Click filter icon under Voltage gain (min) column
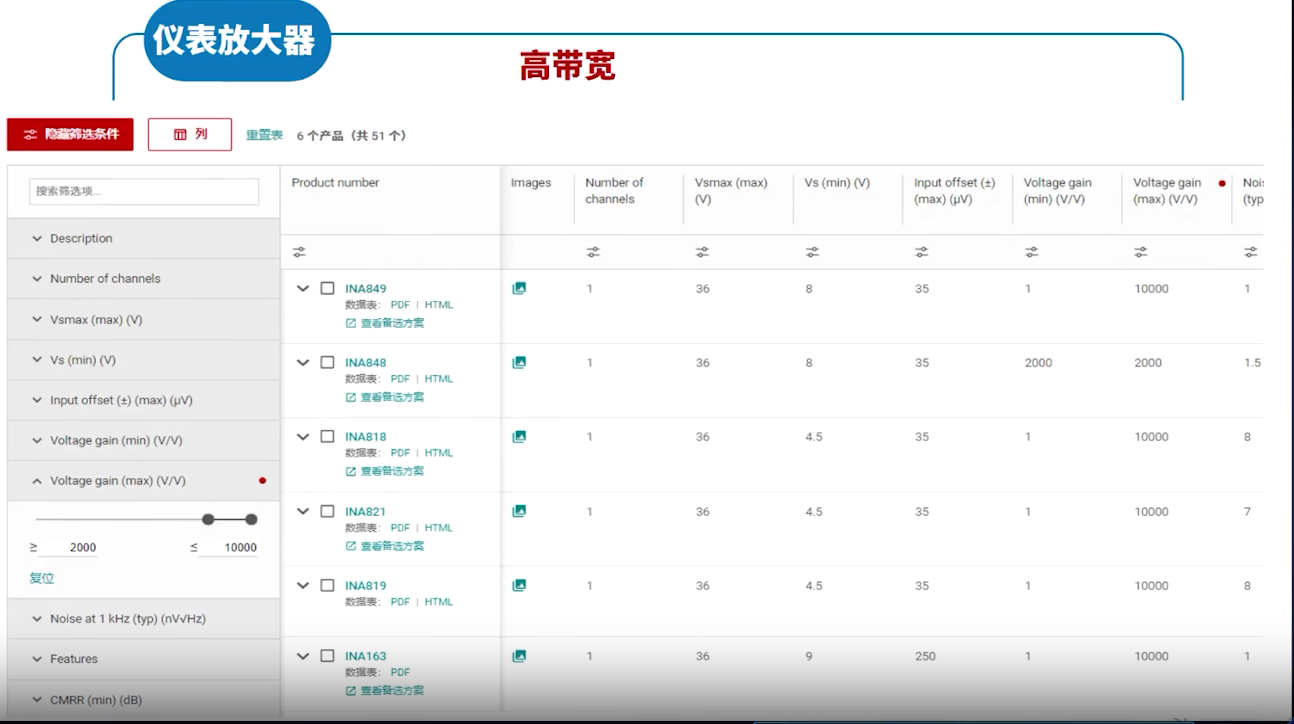 click(x=1031, y=252)
